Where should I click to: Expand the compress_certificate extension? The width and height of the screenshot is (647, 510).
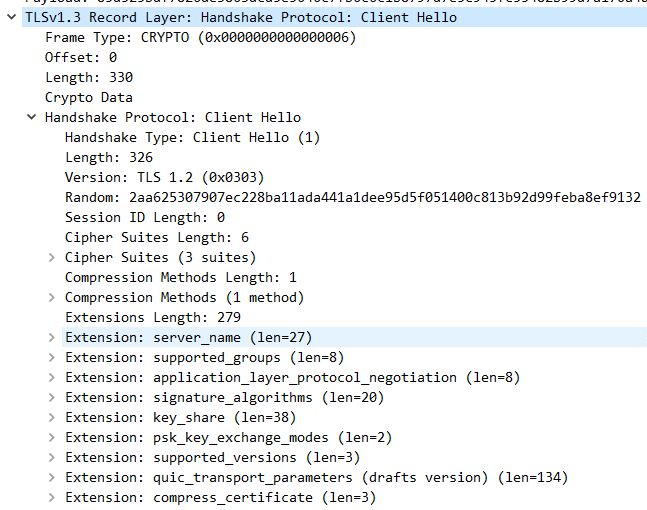click(52, 498)
